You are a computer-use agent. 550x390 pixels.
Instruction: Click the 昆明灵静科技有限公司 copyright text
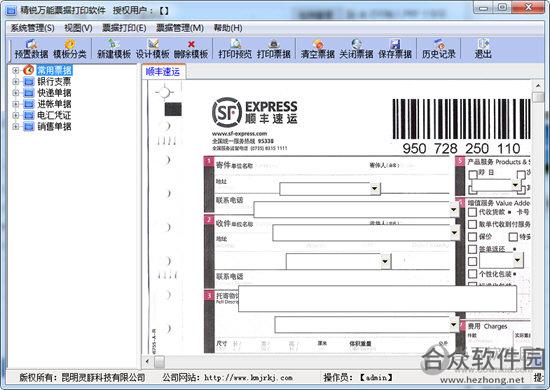coord(103,378)
